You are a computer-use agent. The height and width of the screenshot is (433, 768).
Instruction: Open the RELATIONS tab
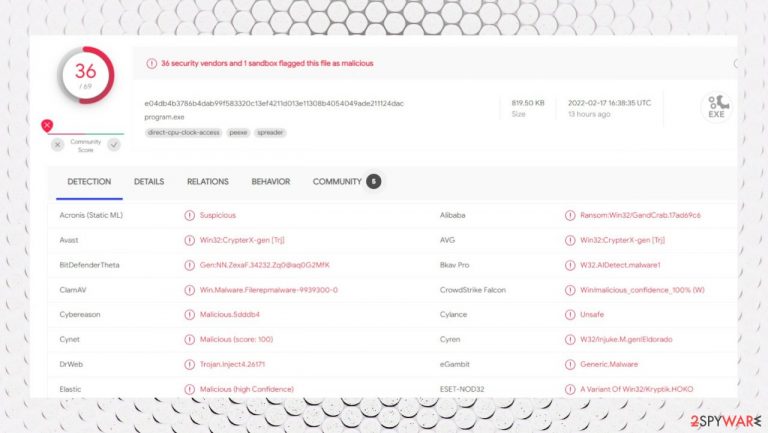[x=208, y=182]
